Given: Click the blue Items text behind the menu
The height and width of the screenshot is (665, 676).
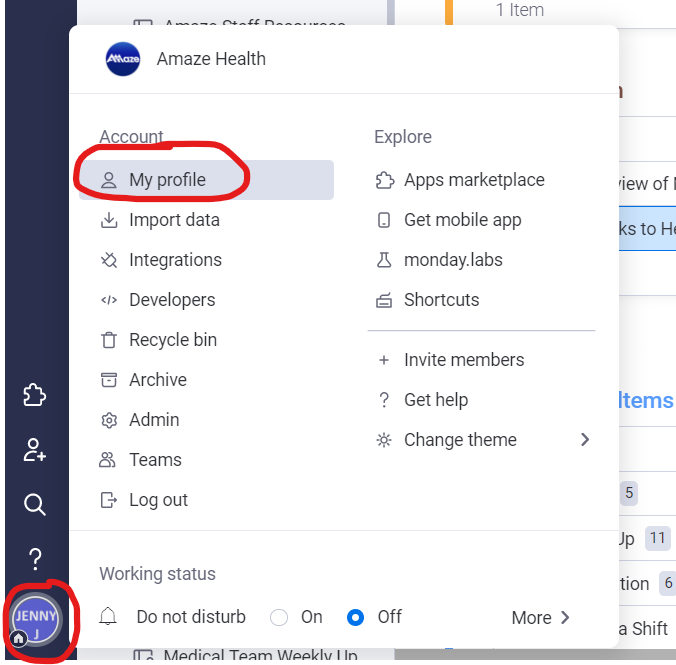Looking at the screenshot, I should (x=645, y=400).
